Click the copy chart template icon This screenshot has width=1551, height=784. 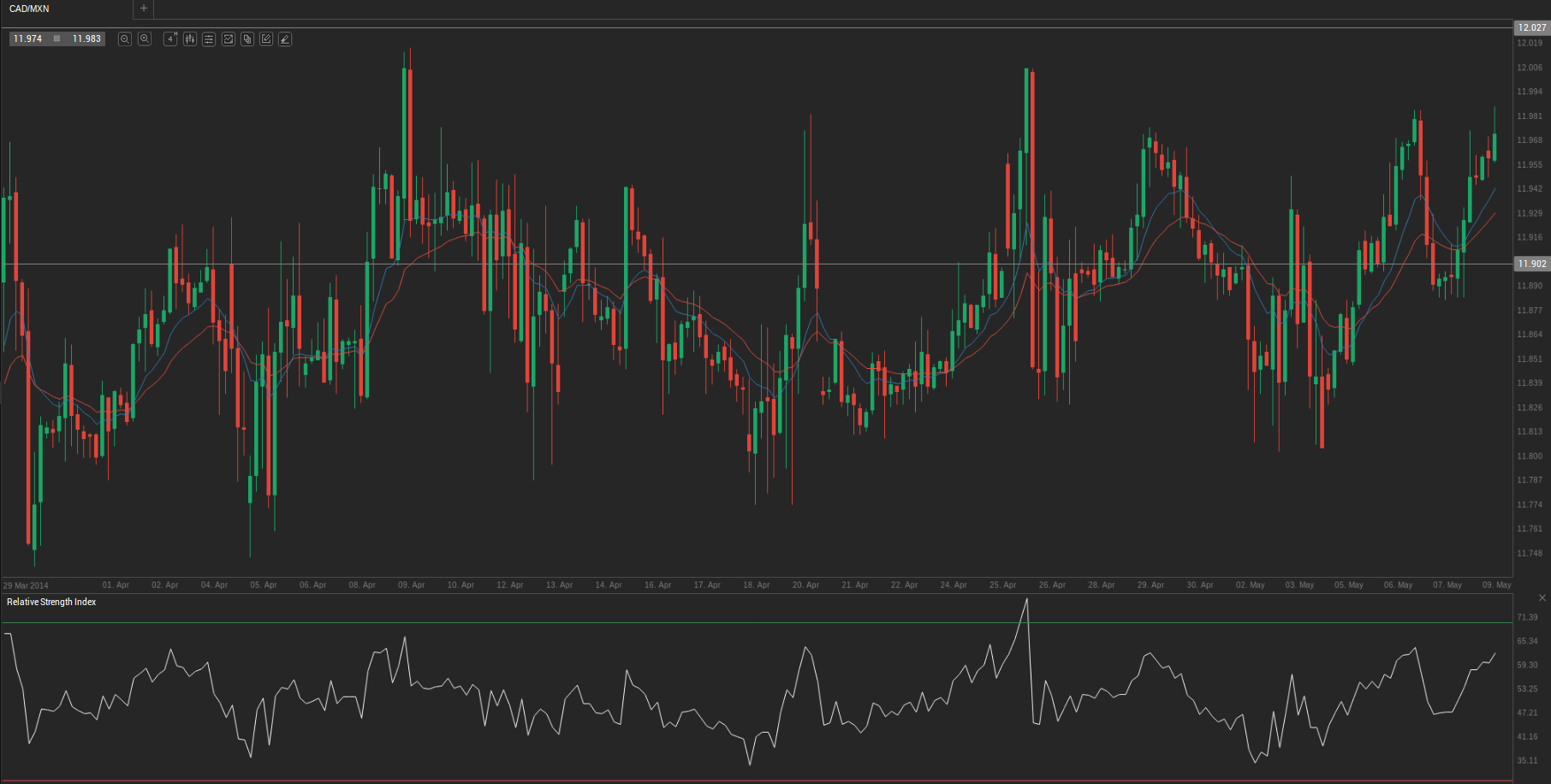(247, 39)
